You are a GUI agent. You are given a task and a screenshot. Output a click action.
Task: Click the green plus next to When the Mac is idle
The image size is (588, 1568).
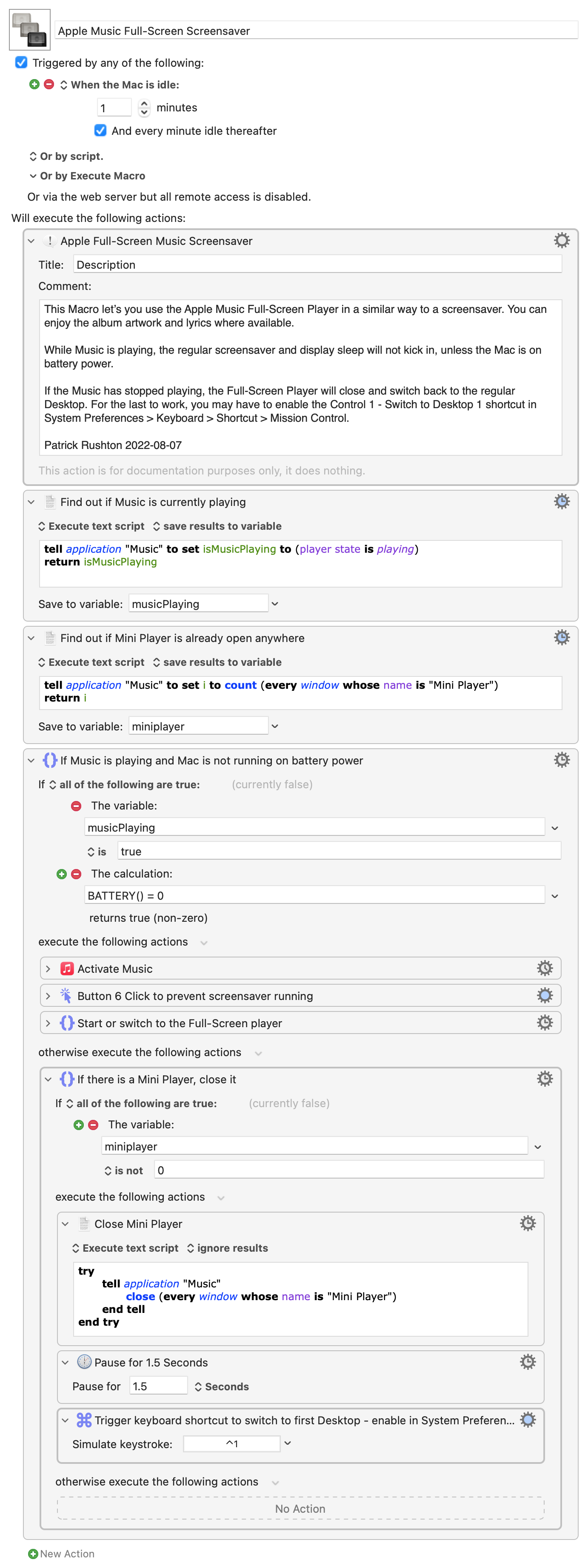[x=35, y=85]
